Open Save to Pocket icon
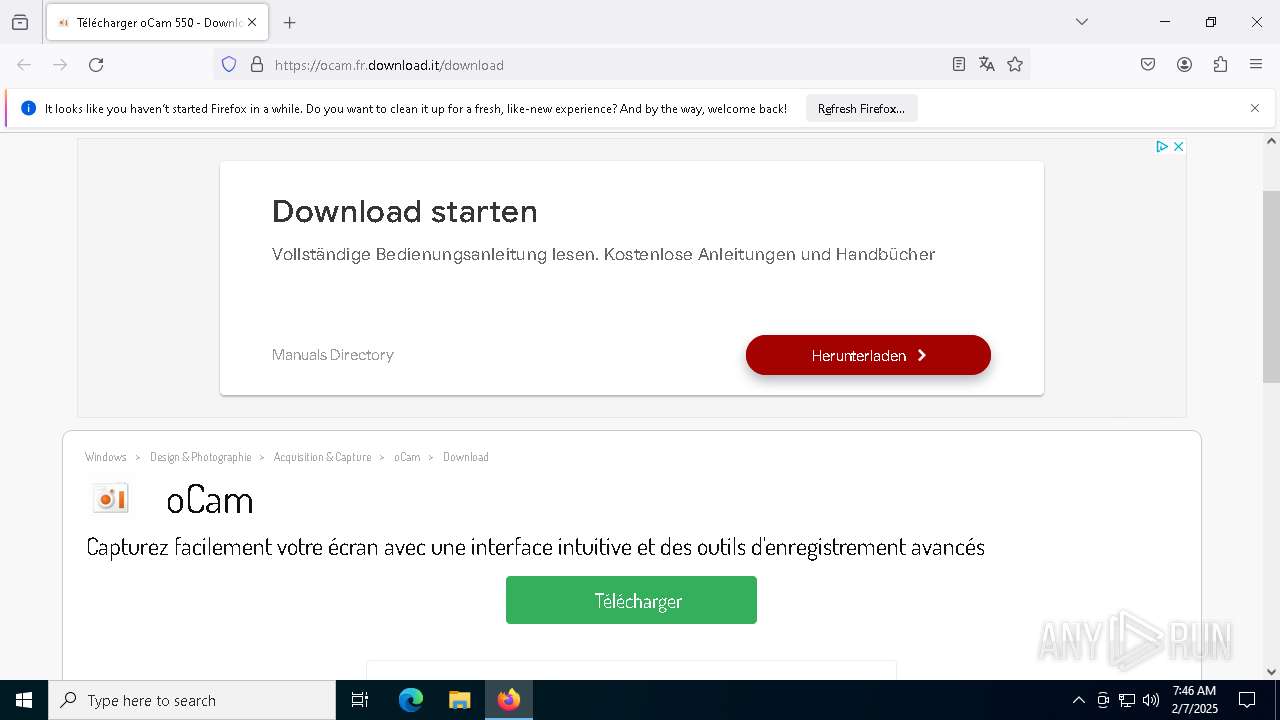1280x720 pixels. pos(1148,65)
